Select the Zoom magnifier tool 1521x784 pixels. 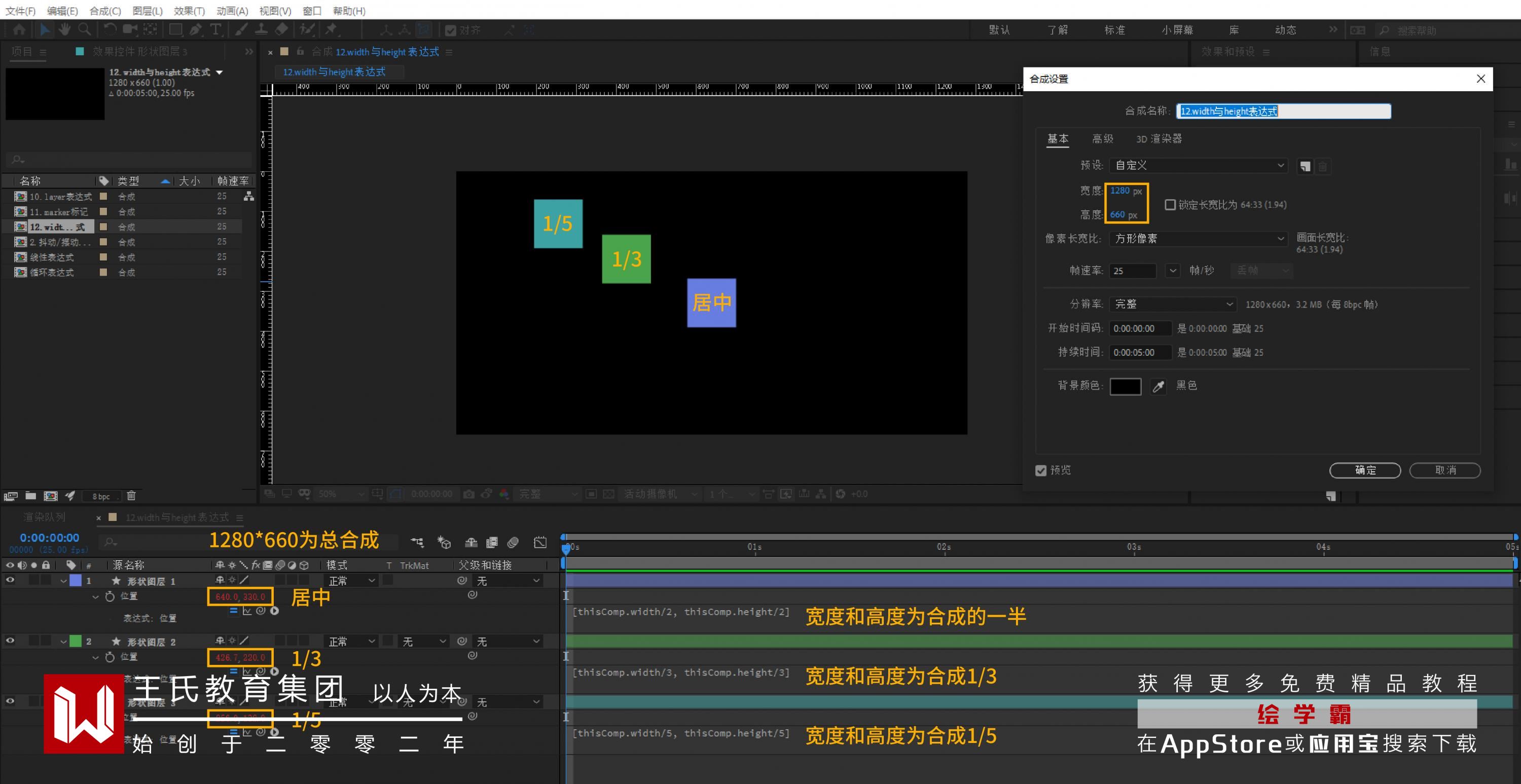coord(85,29)
